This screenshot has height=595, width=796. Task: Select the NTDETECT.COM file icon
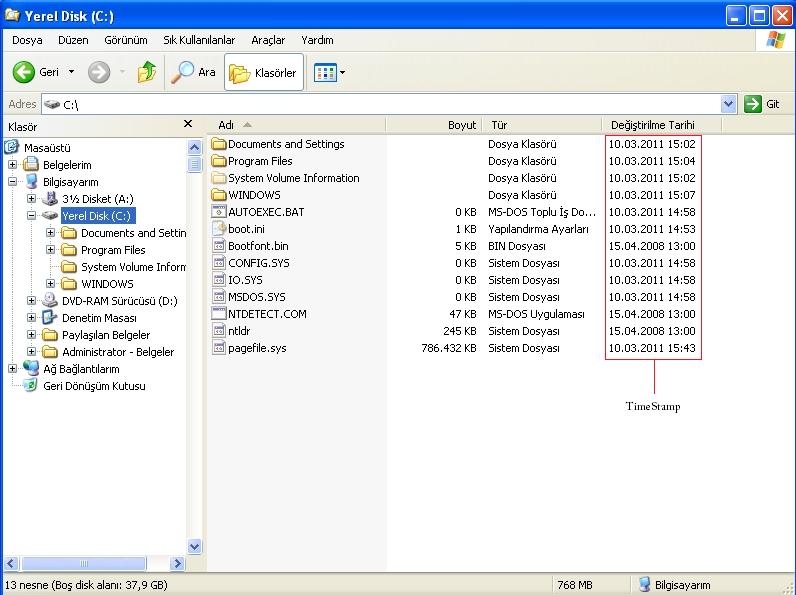click(x=218, y=314)
